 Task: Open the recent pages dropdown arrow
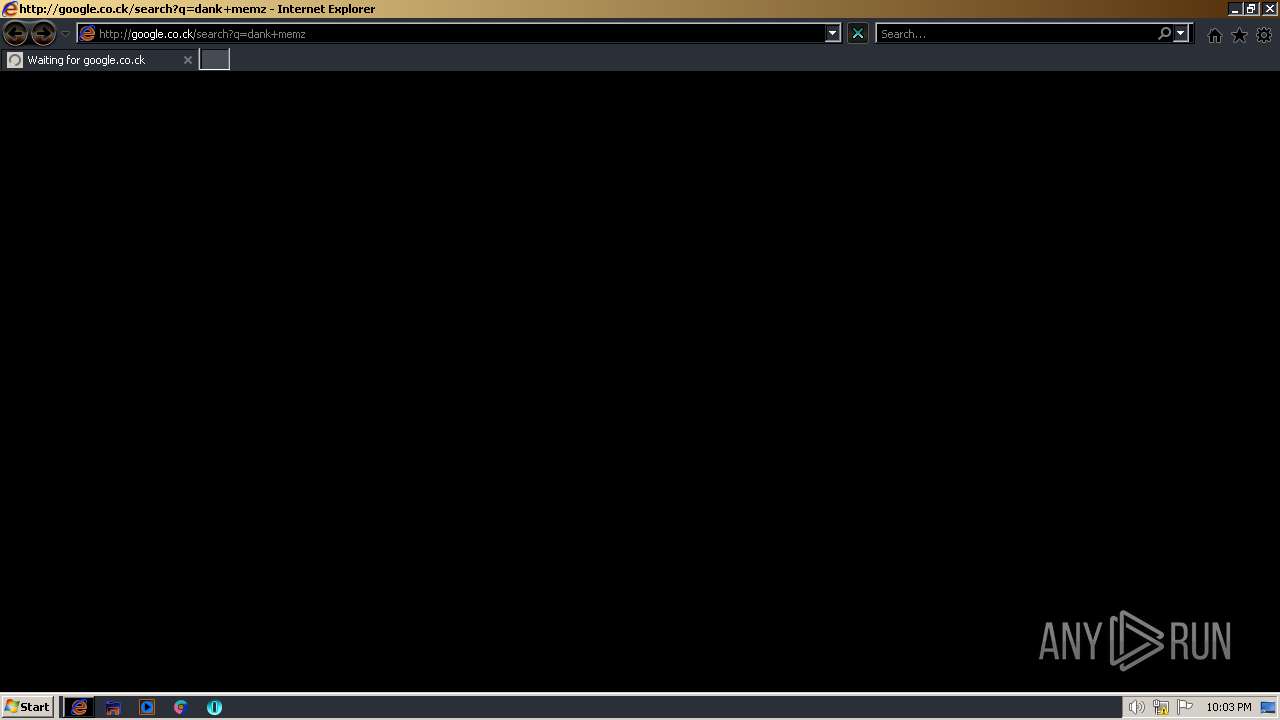point(66,34)
